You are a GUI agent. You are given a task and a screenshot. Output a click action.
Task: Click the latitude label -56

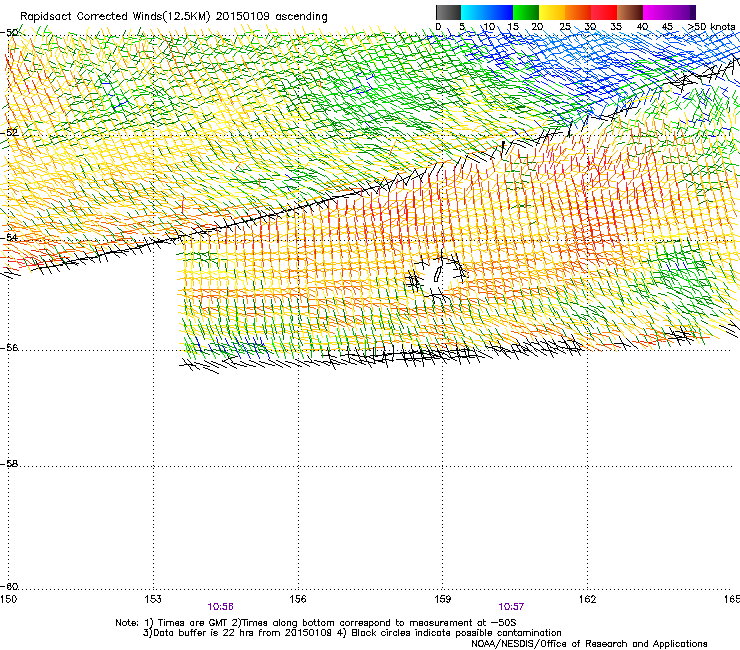tap(9, 347)
